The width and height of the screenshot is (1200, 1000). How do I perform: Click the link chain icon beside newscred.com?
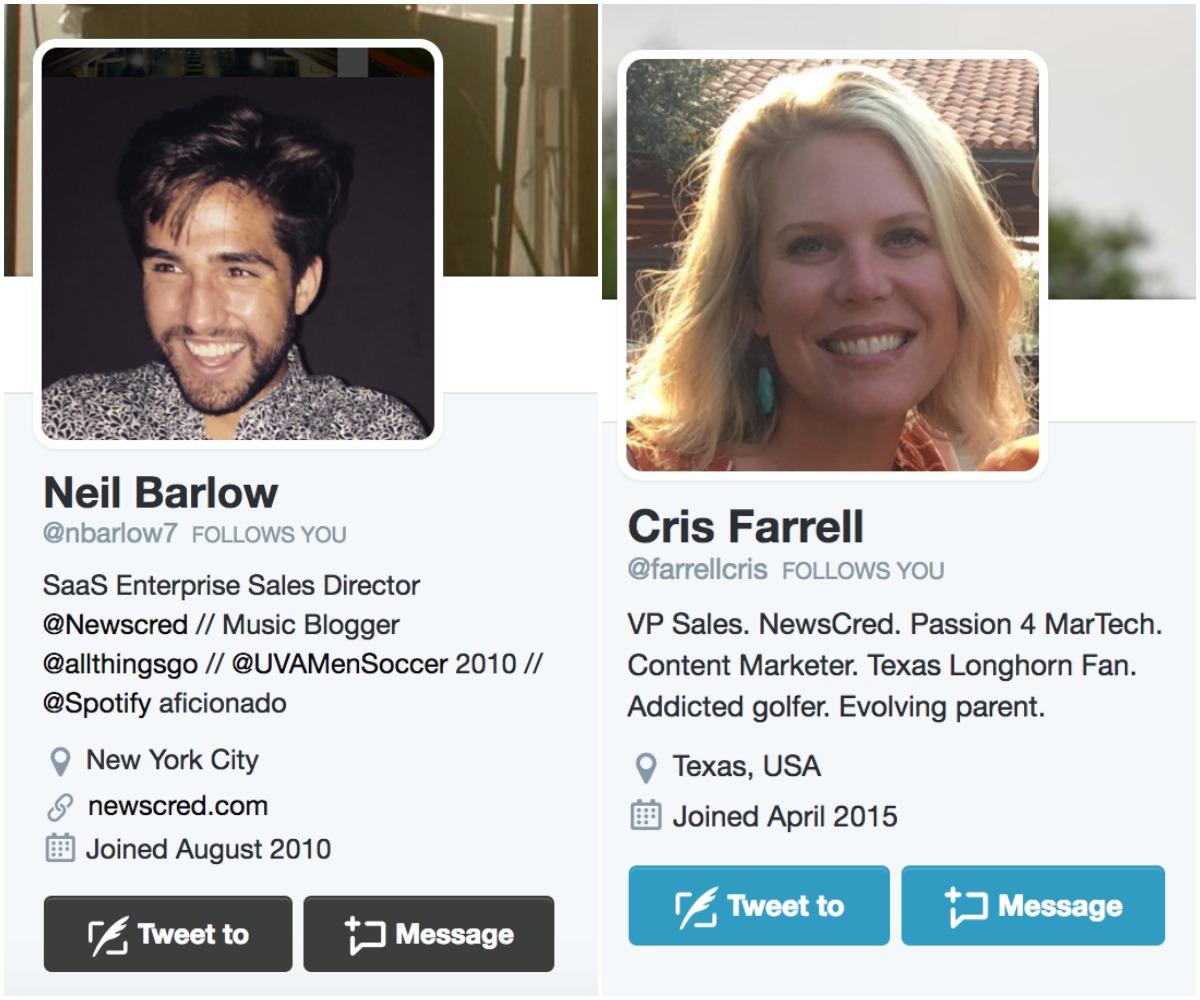click(x=61, y=807)
